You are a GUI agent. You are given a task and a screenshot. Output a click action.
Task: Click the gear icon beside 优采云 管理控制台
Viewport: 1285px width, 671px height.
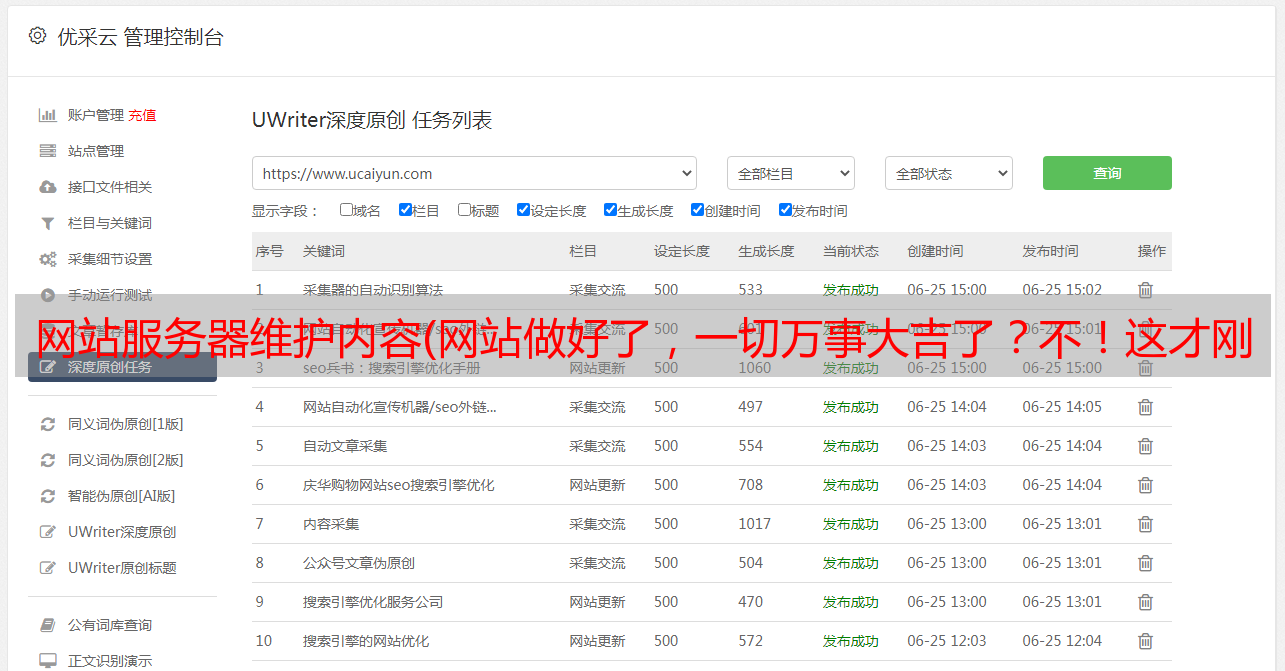(37, 36)
